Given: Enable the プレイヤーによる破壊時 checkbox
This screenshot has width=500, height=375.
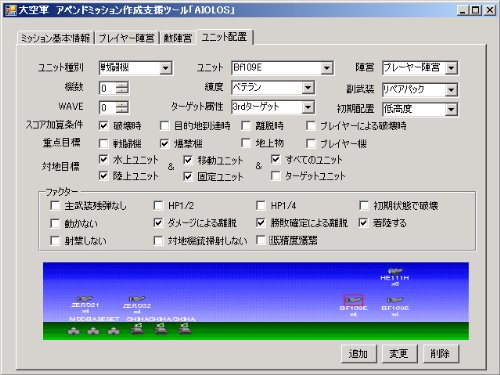Looking at the screenshot, I should [311, 126].
